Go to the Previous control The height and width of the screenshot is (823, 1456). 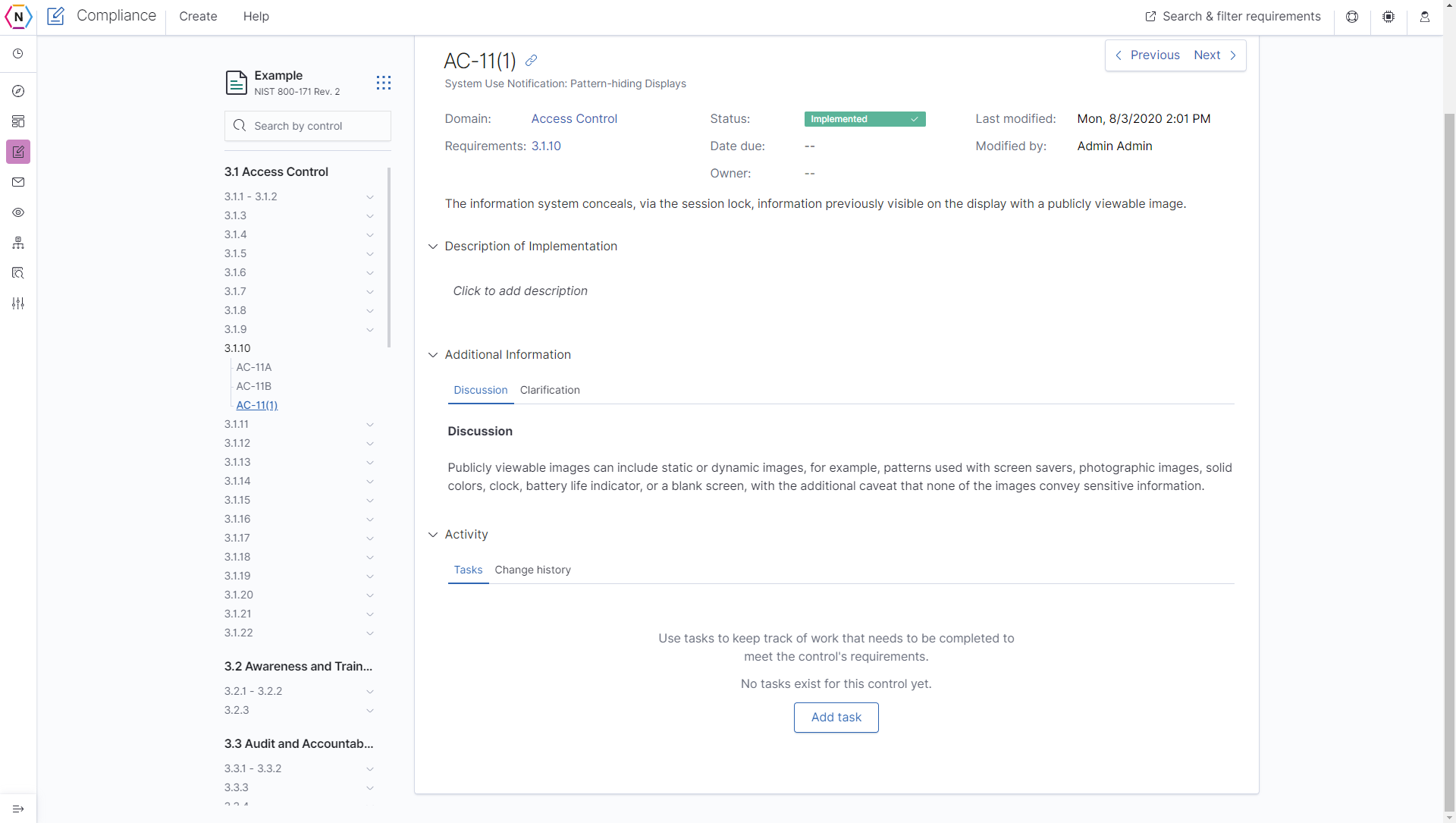tap(1147, 55)
